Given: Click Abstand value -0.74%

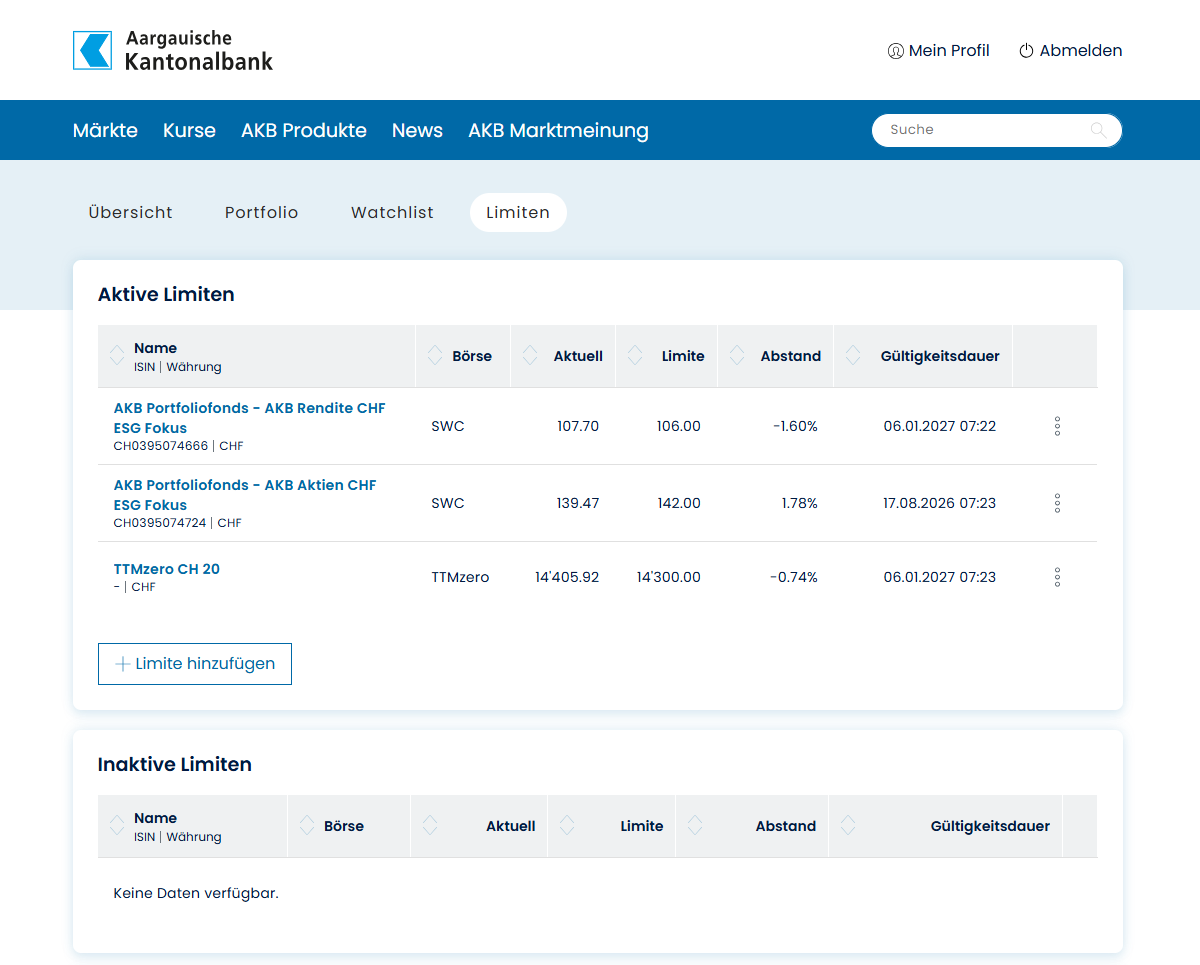Looking at the screenshot, I should coord(794,577).
